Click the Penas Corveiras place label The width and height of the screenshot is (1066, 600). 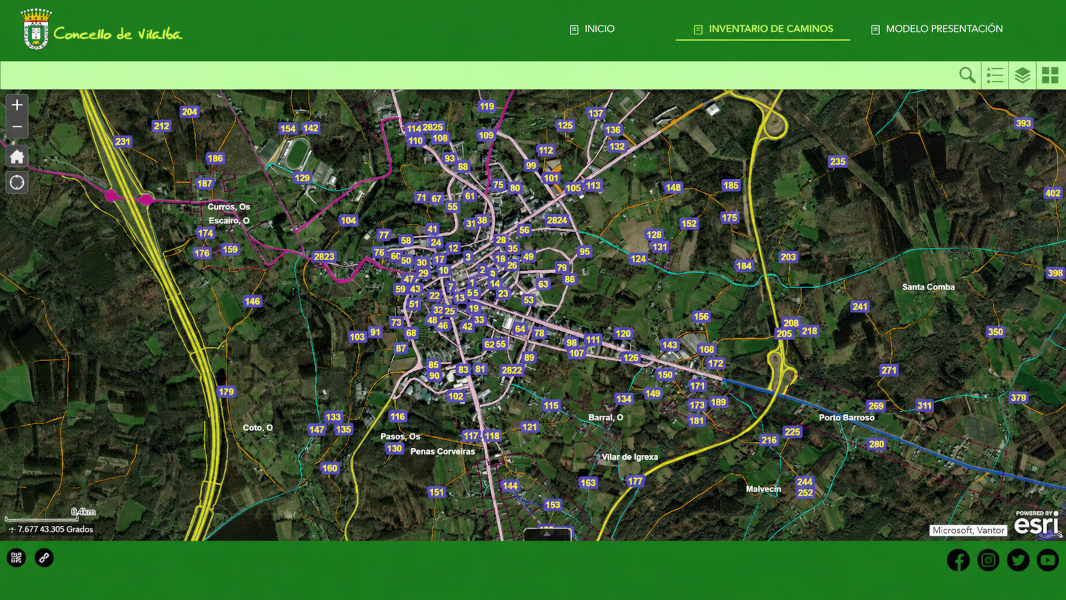coord(443,451)
